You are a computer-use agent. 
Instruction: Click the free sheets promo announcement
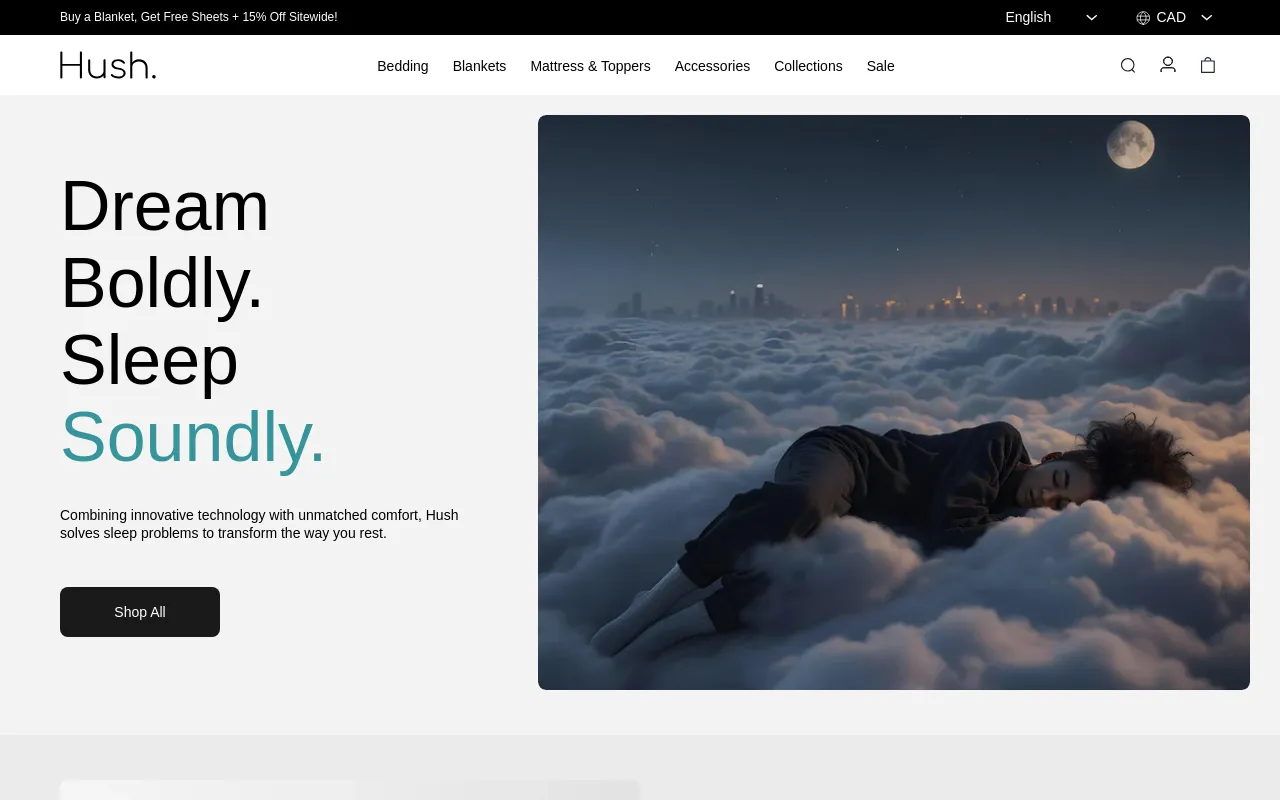point(199,17)
